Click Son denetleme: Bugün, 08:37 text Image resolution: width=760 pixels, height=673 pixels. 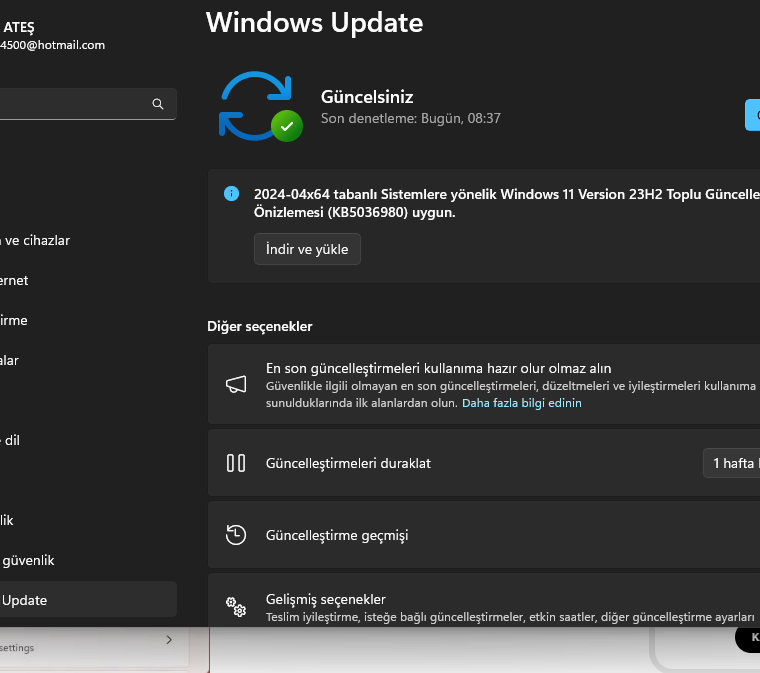click(x=411, y=118)
